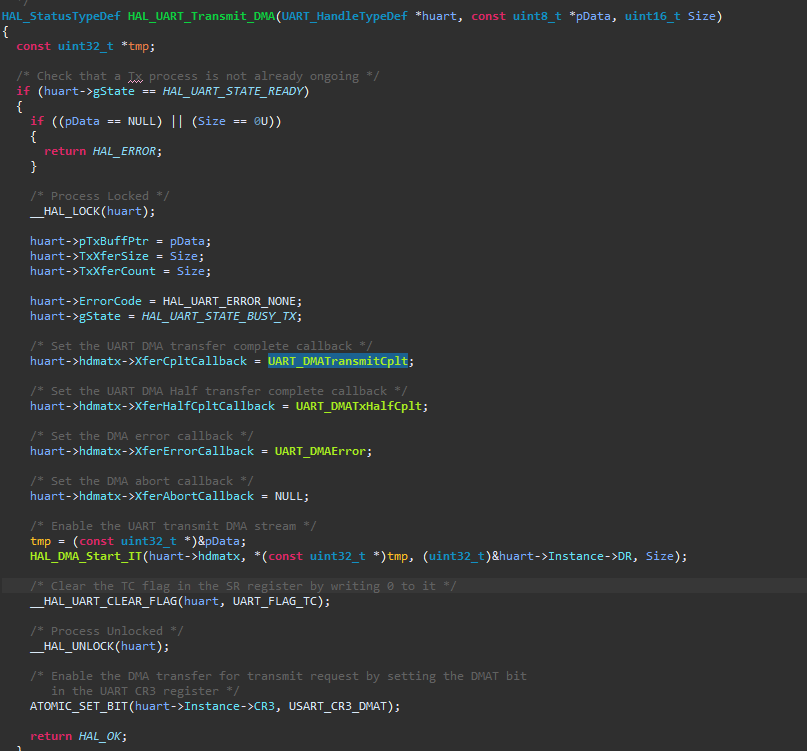Click UART_HandleTypeDef parameter type
Screen dimensions: 807x751
(344, 16)
